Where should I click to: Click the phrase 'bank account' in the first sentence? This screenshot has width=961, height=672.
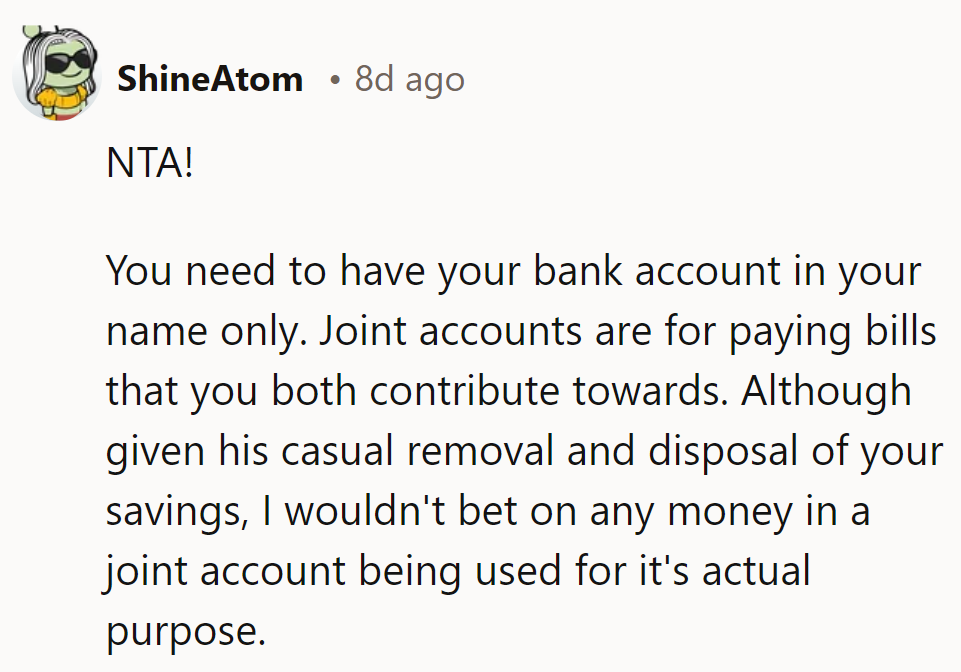tap(656, 271)
